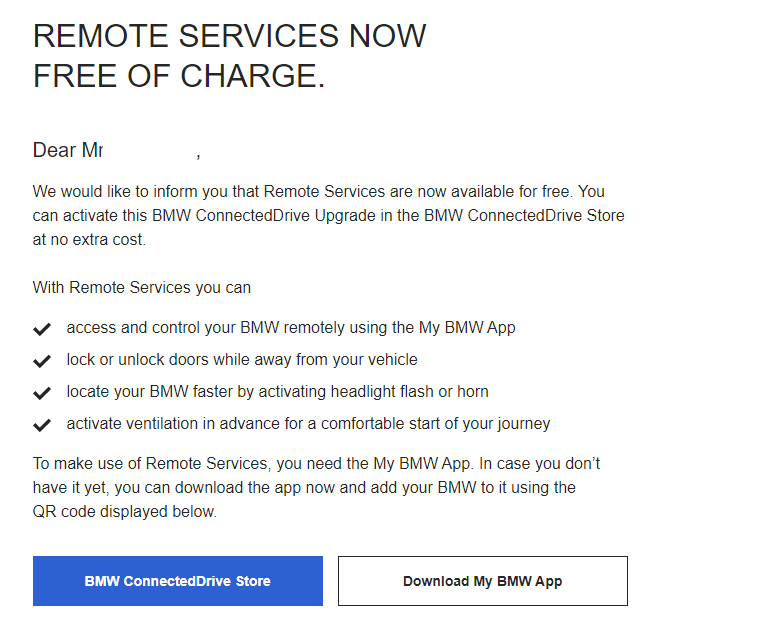Click the Dear Mr greeting text
The image size is (768, 633).
tap(68, 150)
